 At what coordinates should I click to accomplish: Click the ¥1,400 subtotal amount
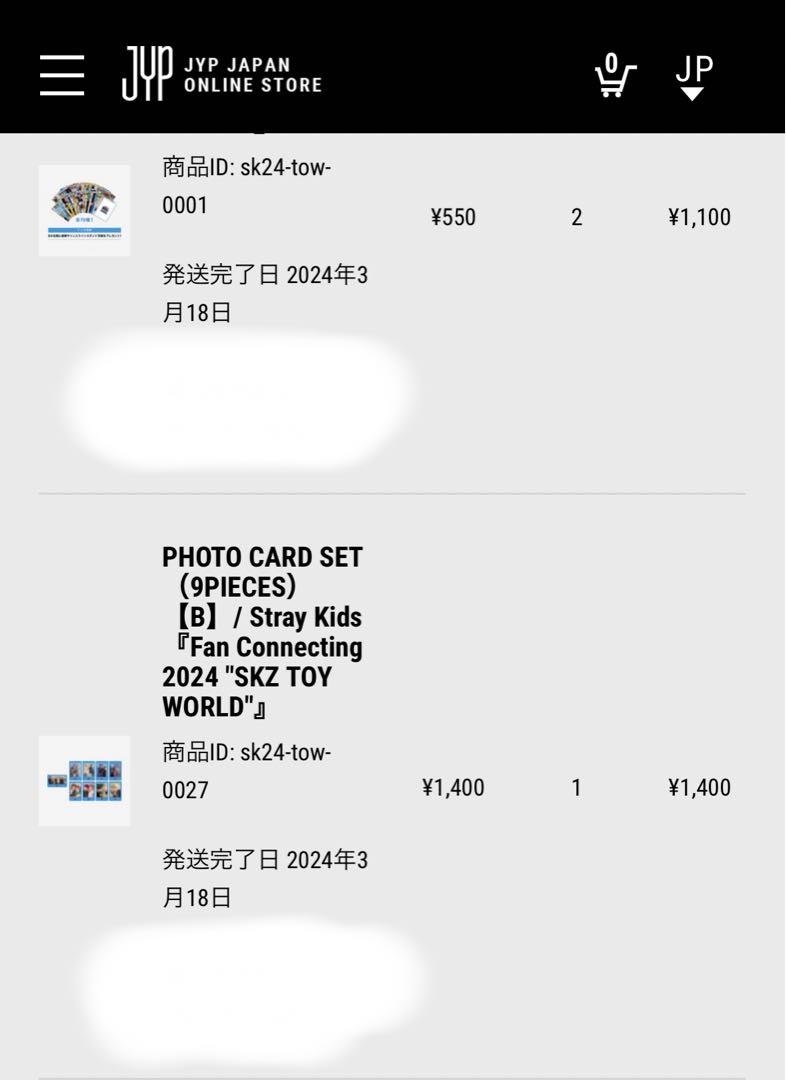[699, 787]
